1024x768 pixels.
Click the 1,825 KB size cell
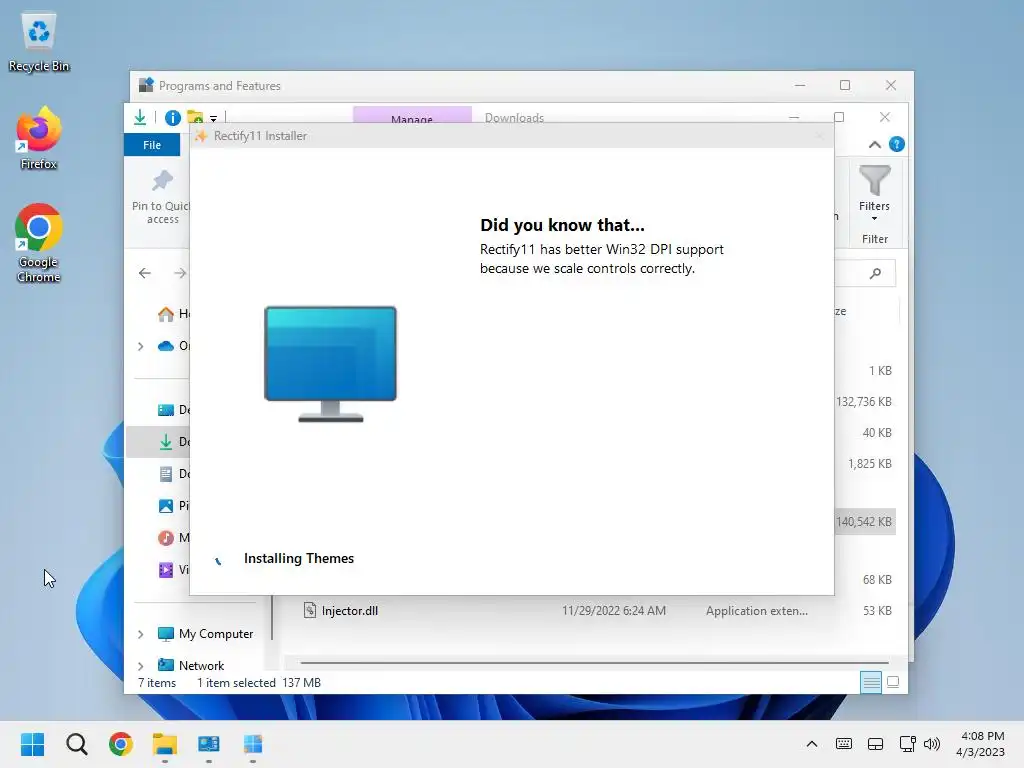tap(870, 464)
